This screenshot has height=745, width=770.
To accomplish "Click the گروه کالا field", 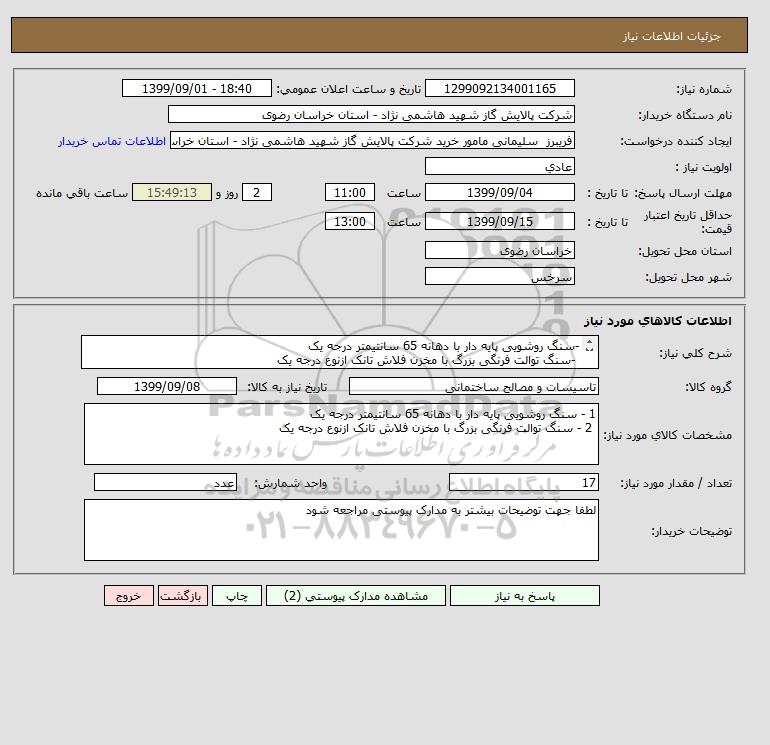I will pos(474,386).
